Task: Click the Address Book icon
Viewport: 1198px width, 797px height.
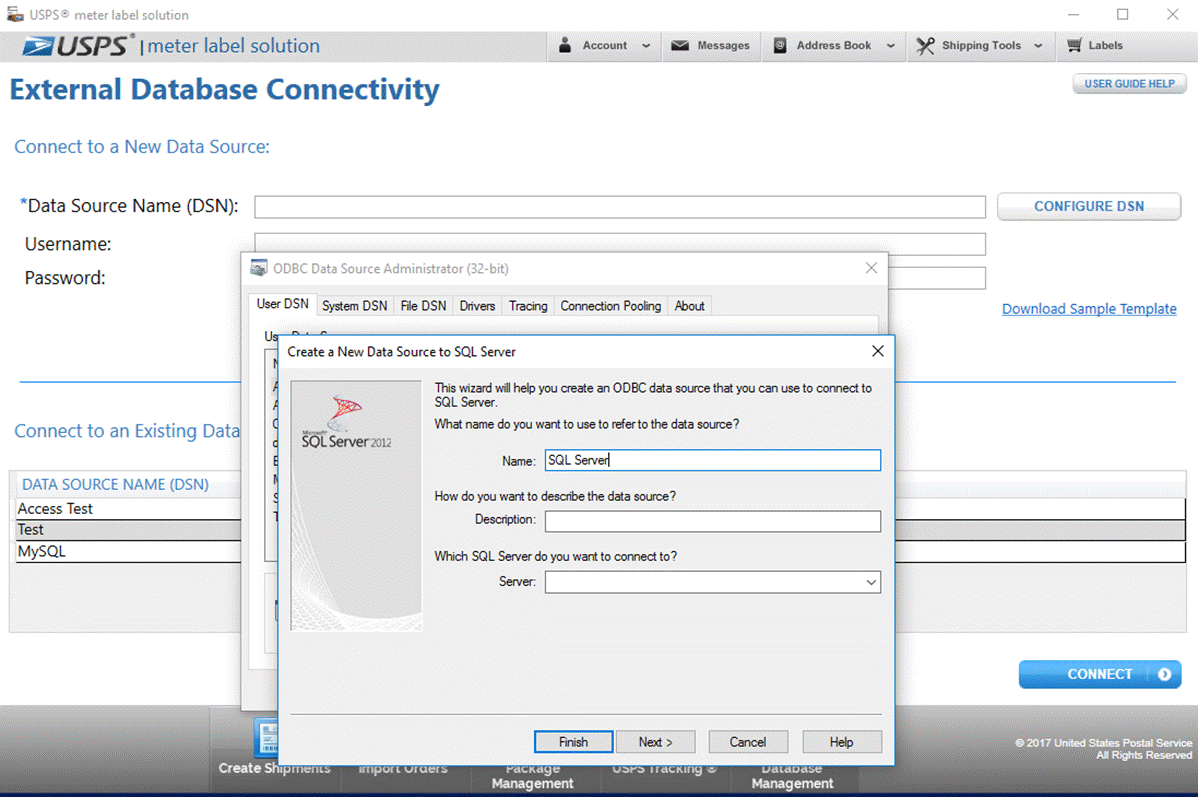Action: click(x=779, y=46)
